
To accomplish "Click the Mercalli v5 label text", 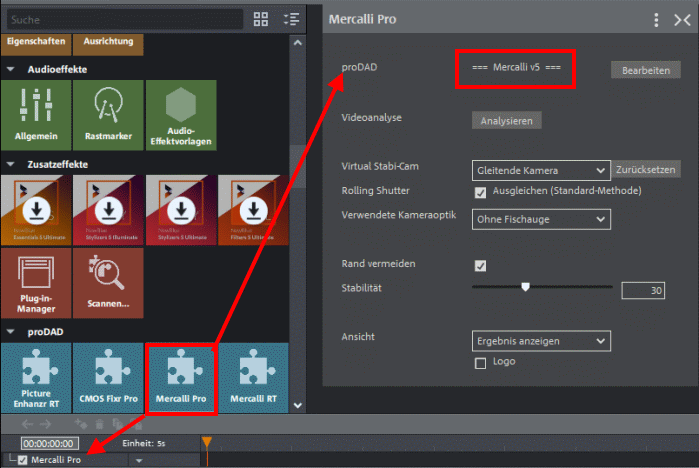I will [516, 67].
